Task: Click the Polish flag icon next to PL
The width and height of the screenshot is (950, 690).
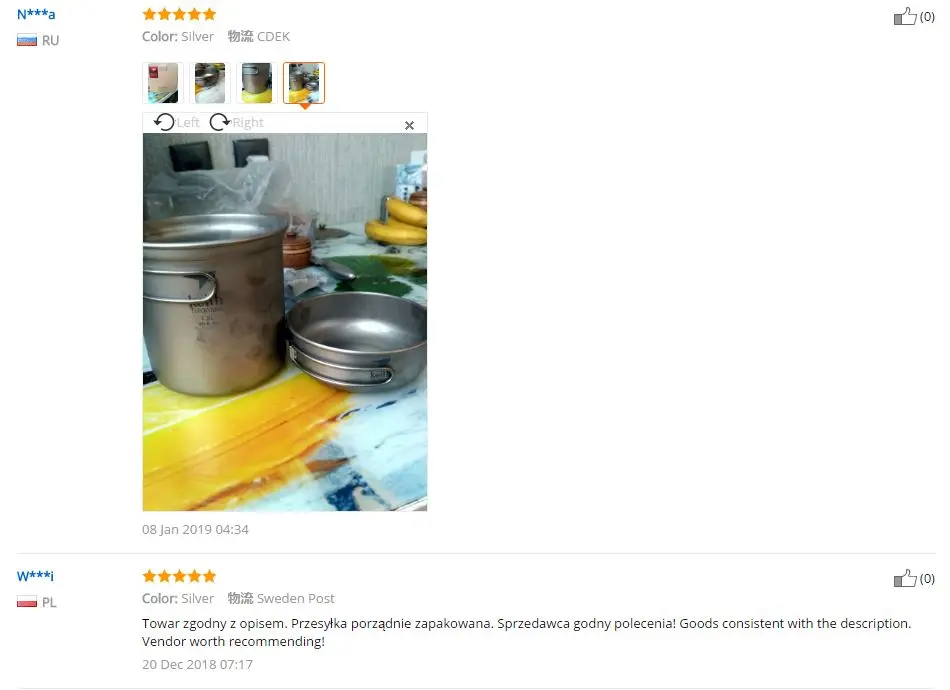Action: coord(27,602)
